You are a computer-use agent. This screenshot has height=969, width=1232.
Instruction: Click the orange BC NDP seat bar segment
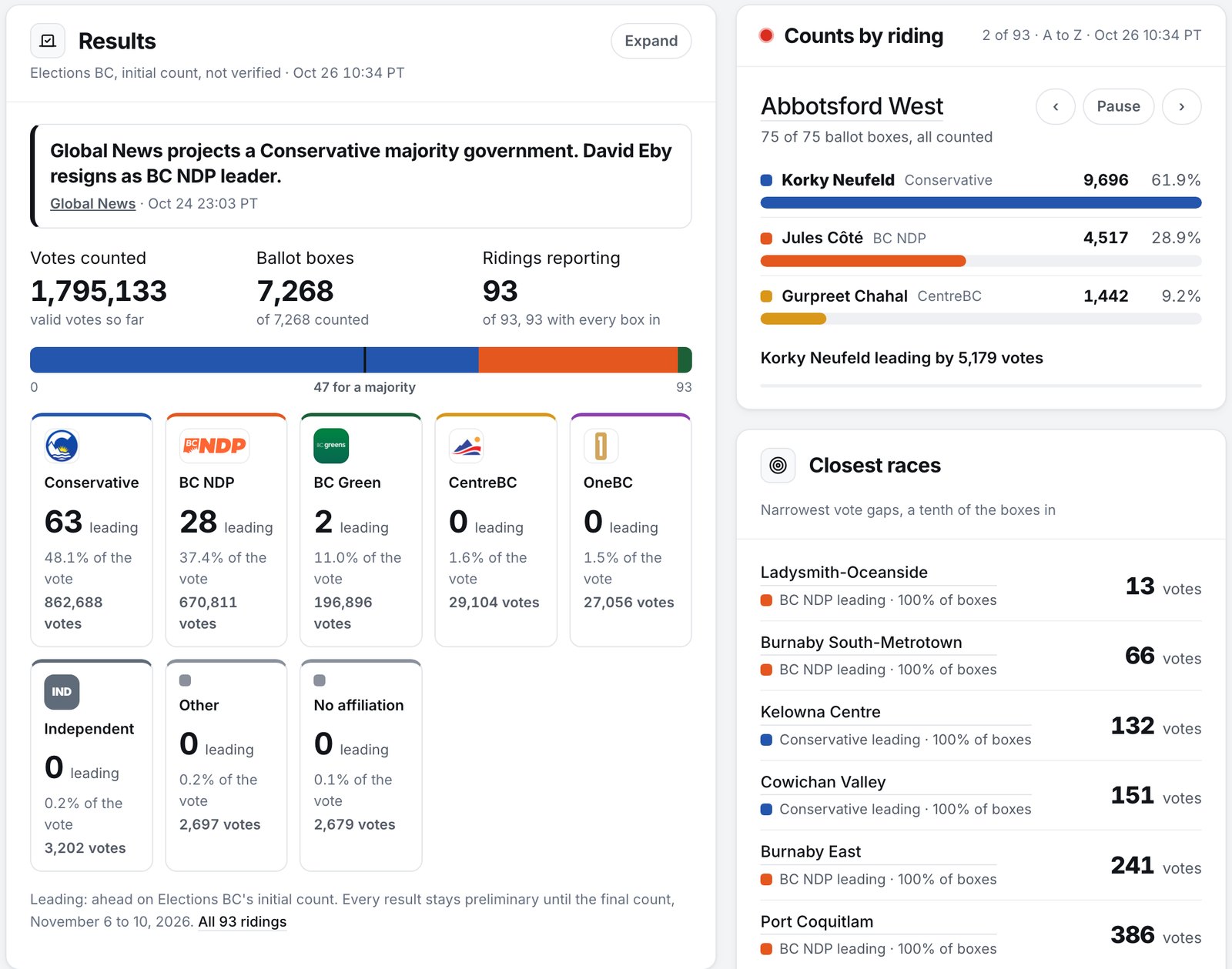click(578, 360)
